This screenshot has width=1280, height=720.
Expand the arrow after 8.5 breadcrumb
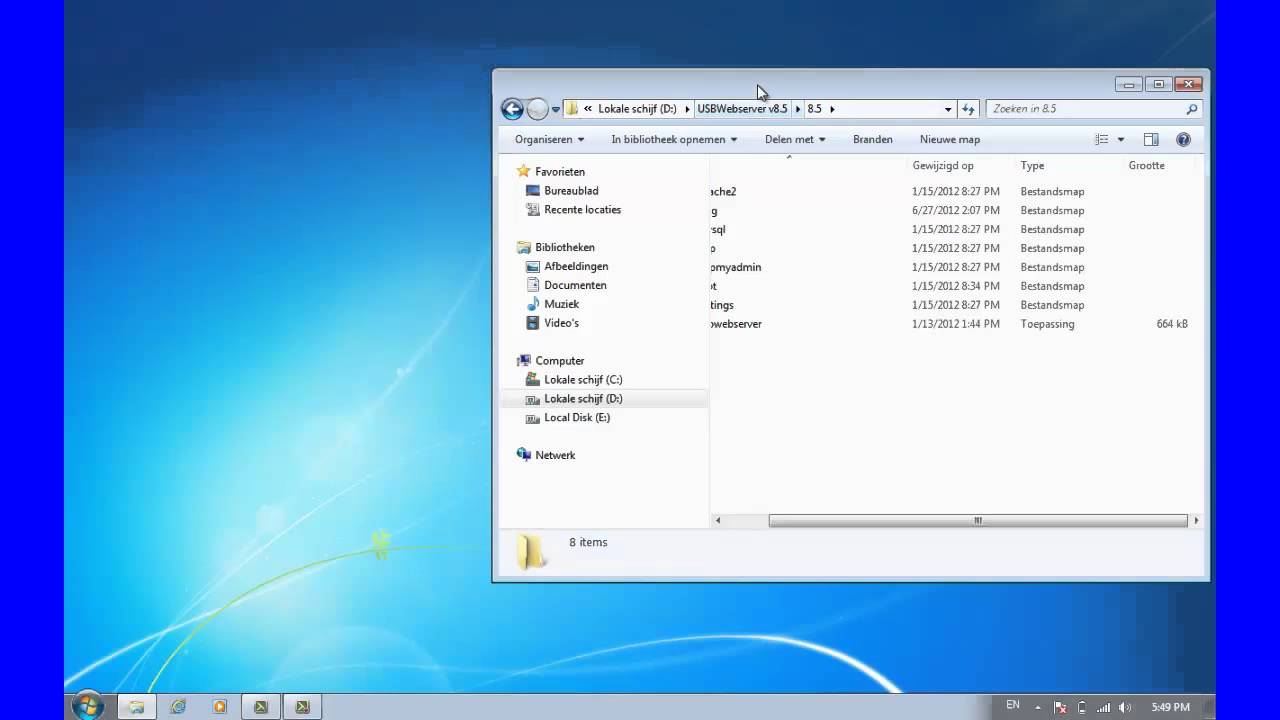(x=832, y=109)
